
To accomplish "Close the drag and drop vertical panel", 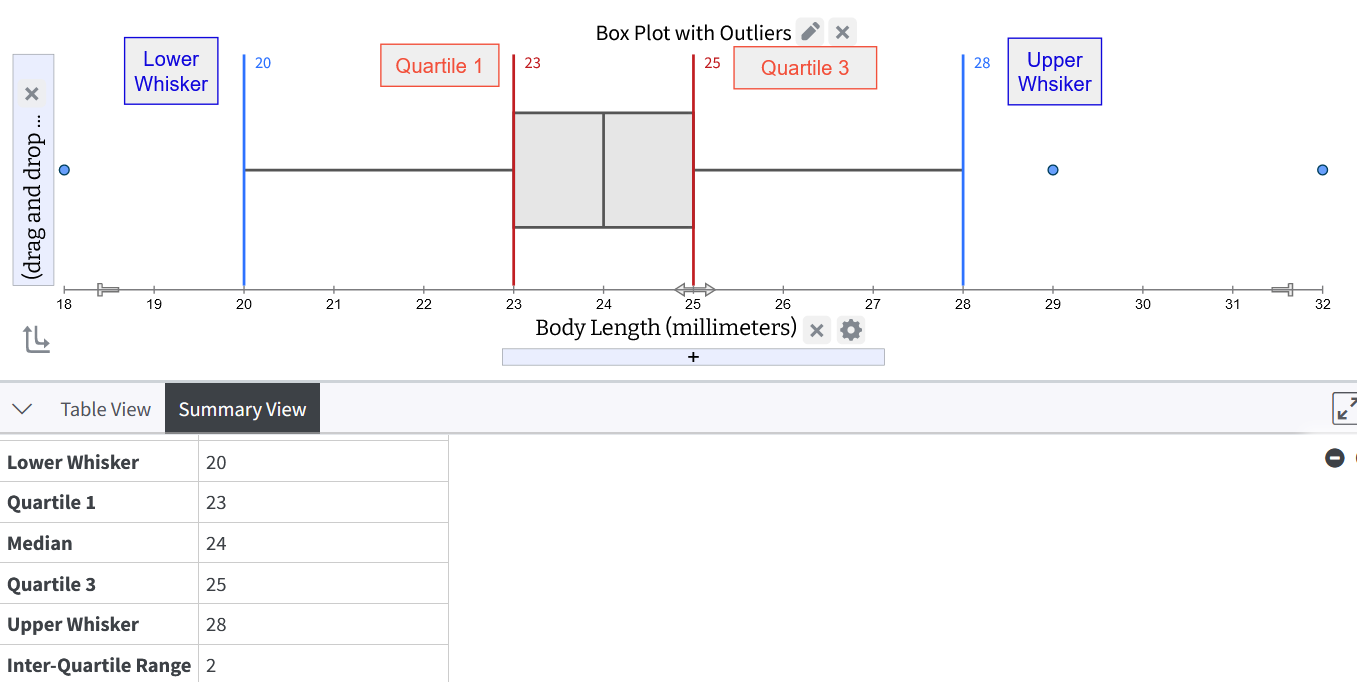I will pos(32,94).
